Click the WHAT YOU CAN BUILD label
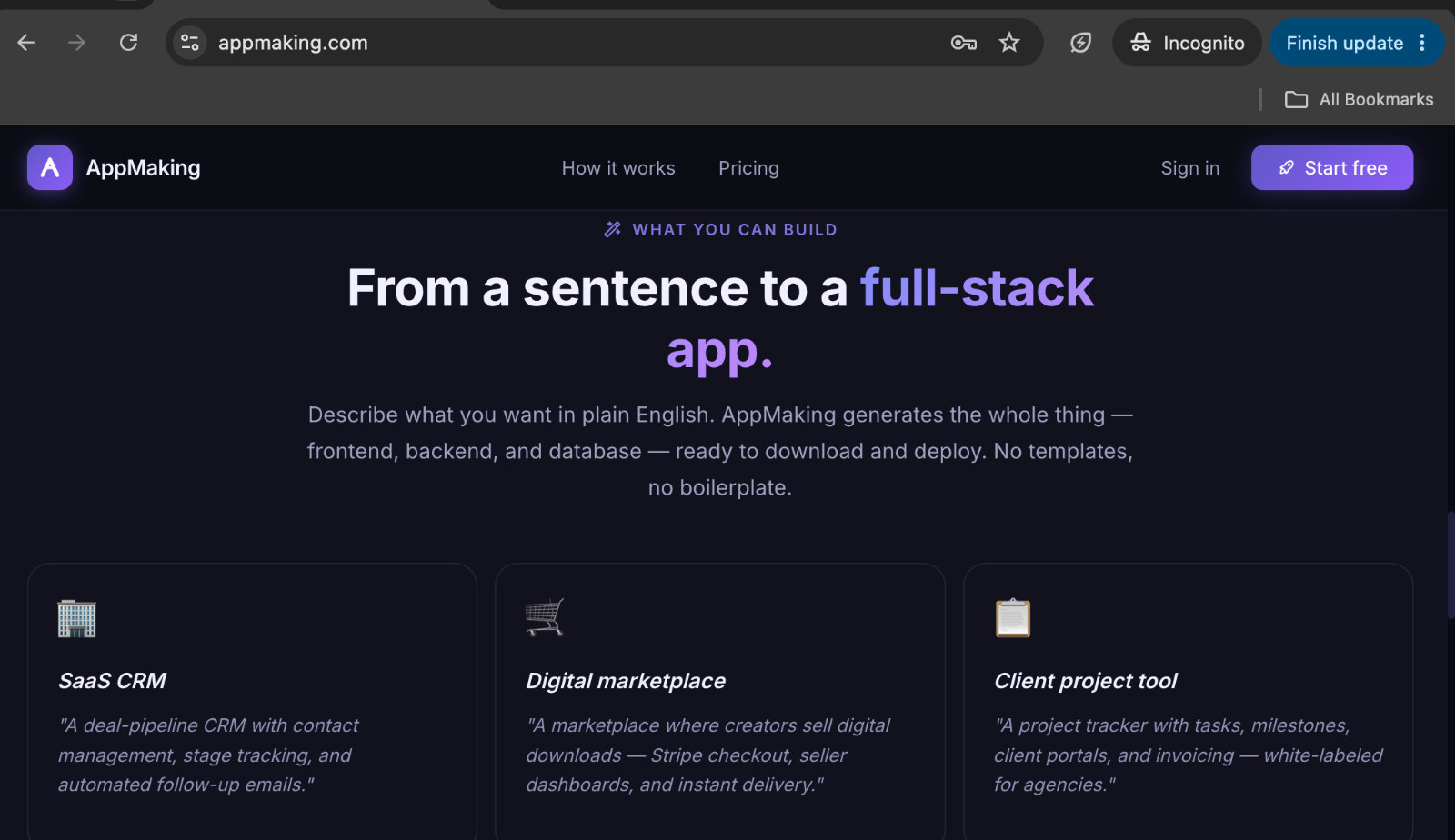 (735, 230)
